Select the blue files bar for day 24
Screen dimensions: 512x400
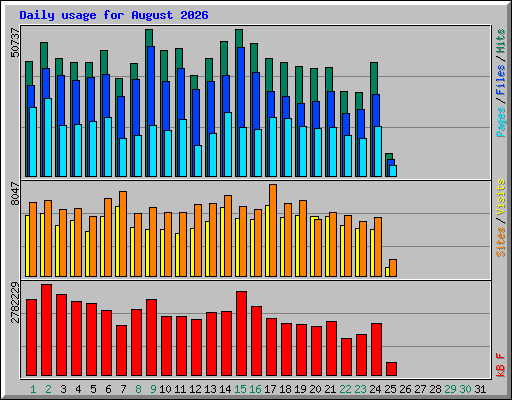tap(376, 110)
